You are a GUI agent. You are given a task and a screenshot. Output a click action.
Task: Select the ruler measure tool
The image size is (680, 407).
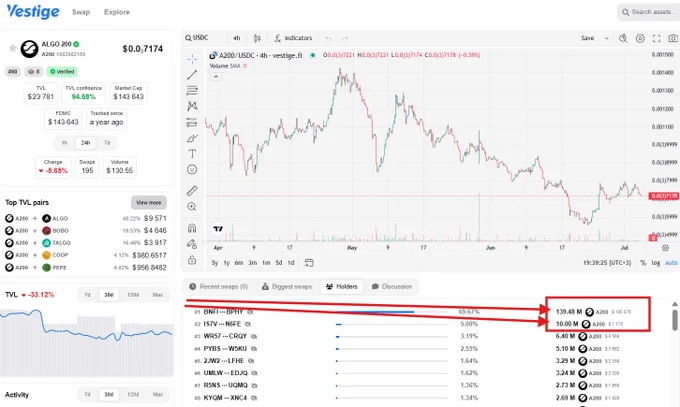tap(192, 190)
